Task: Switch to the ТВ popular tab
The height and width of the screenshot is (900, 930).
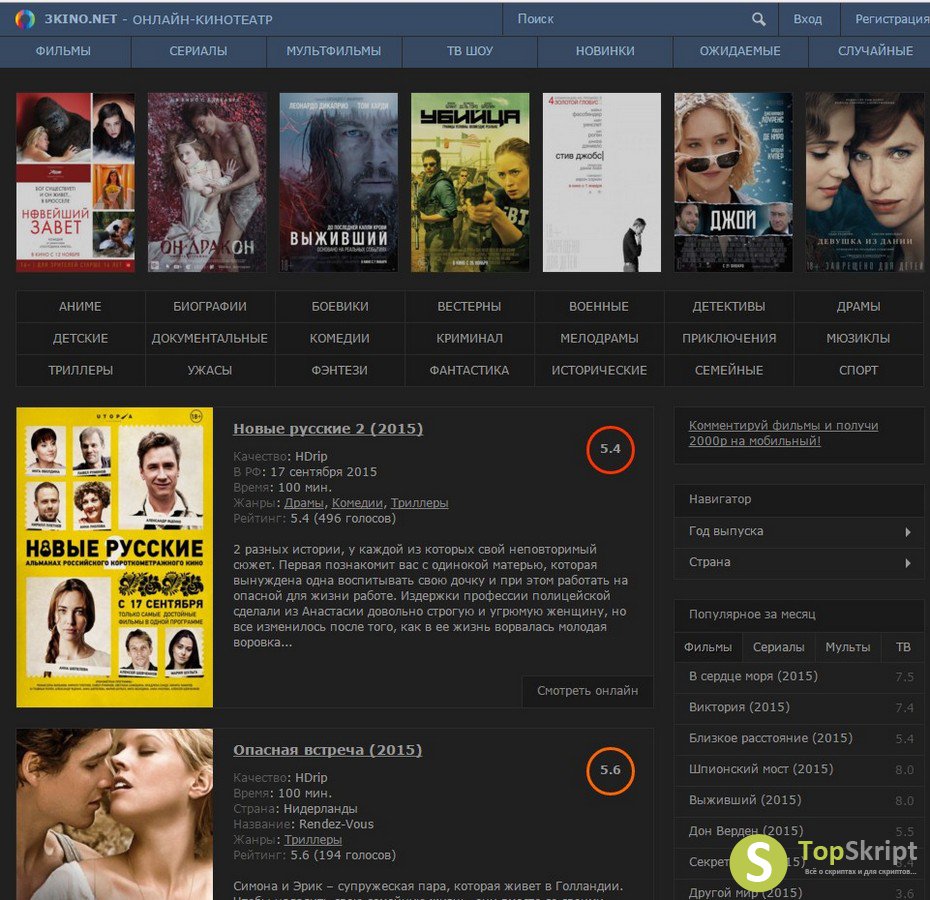Action: point(903,647)
